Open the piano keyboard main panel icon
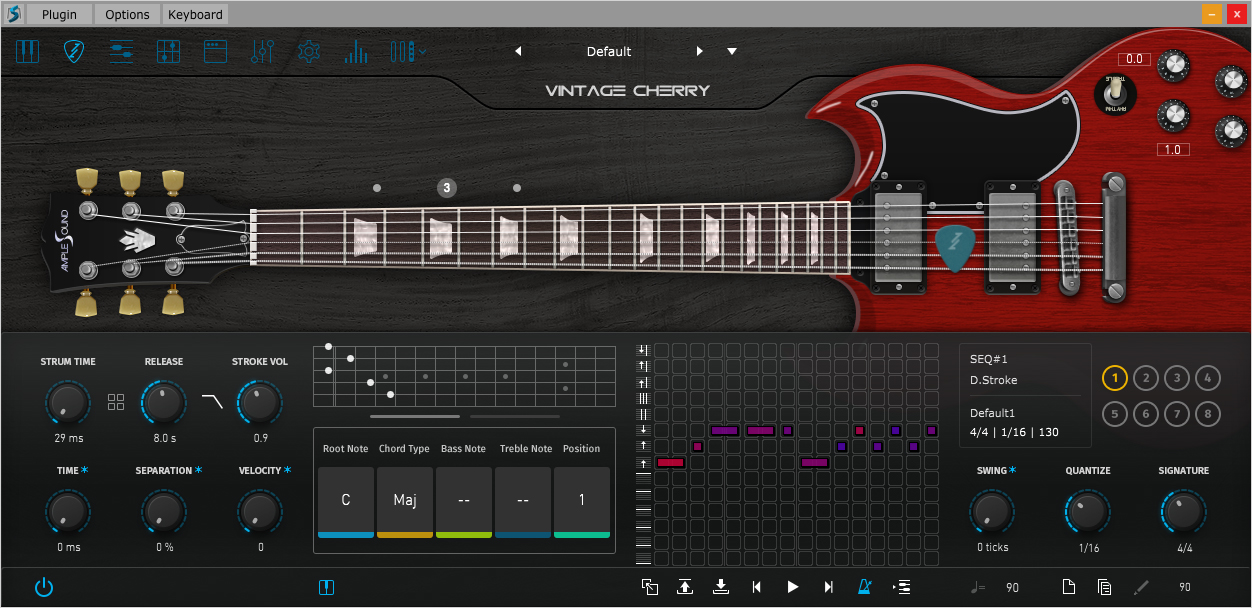 pyautogui.click(x=27, y=52)
